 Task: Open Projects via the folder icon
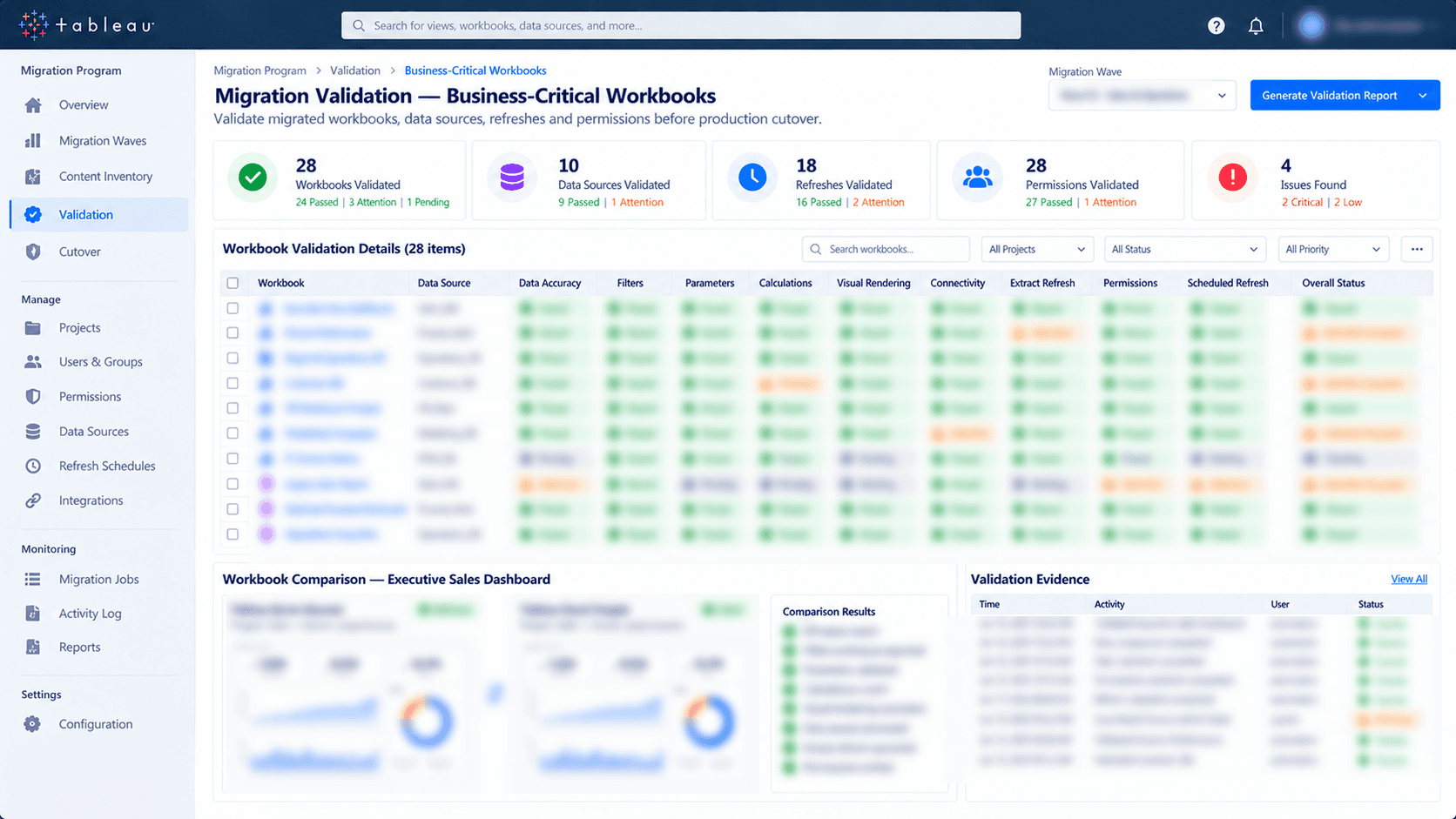(x=33, y=328)
